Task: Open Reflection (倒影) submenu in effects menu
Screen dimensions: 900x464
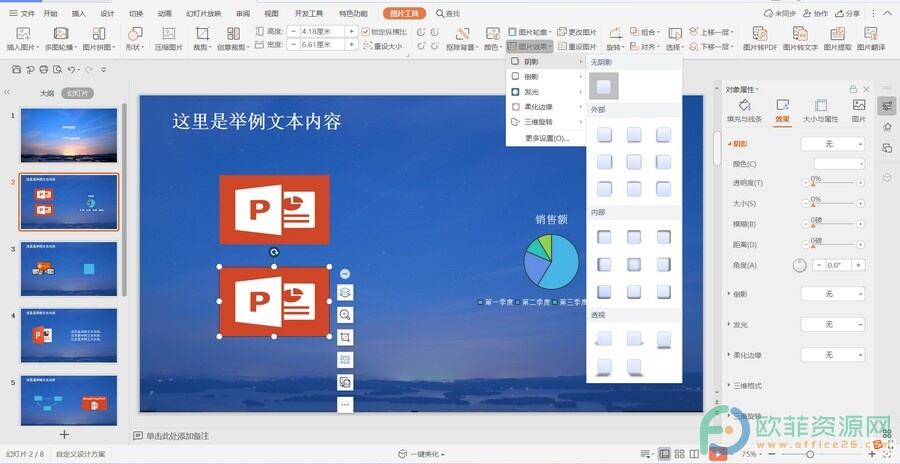Action: (x=545, y=76)
